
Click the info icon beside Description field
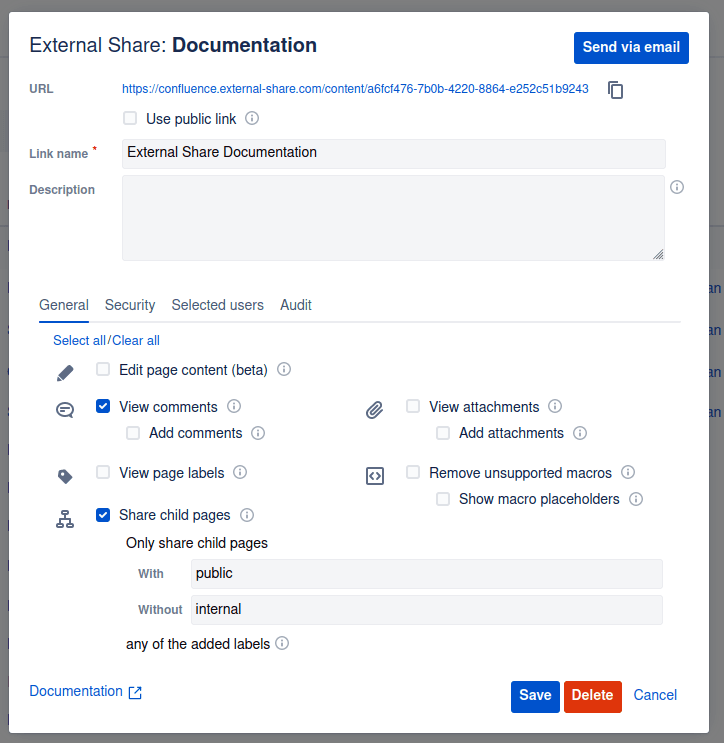677,187
